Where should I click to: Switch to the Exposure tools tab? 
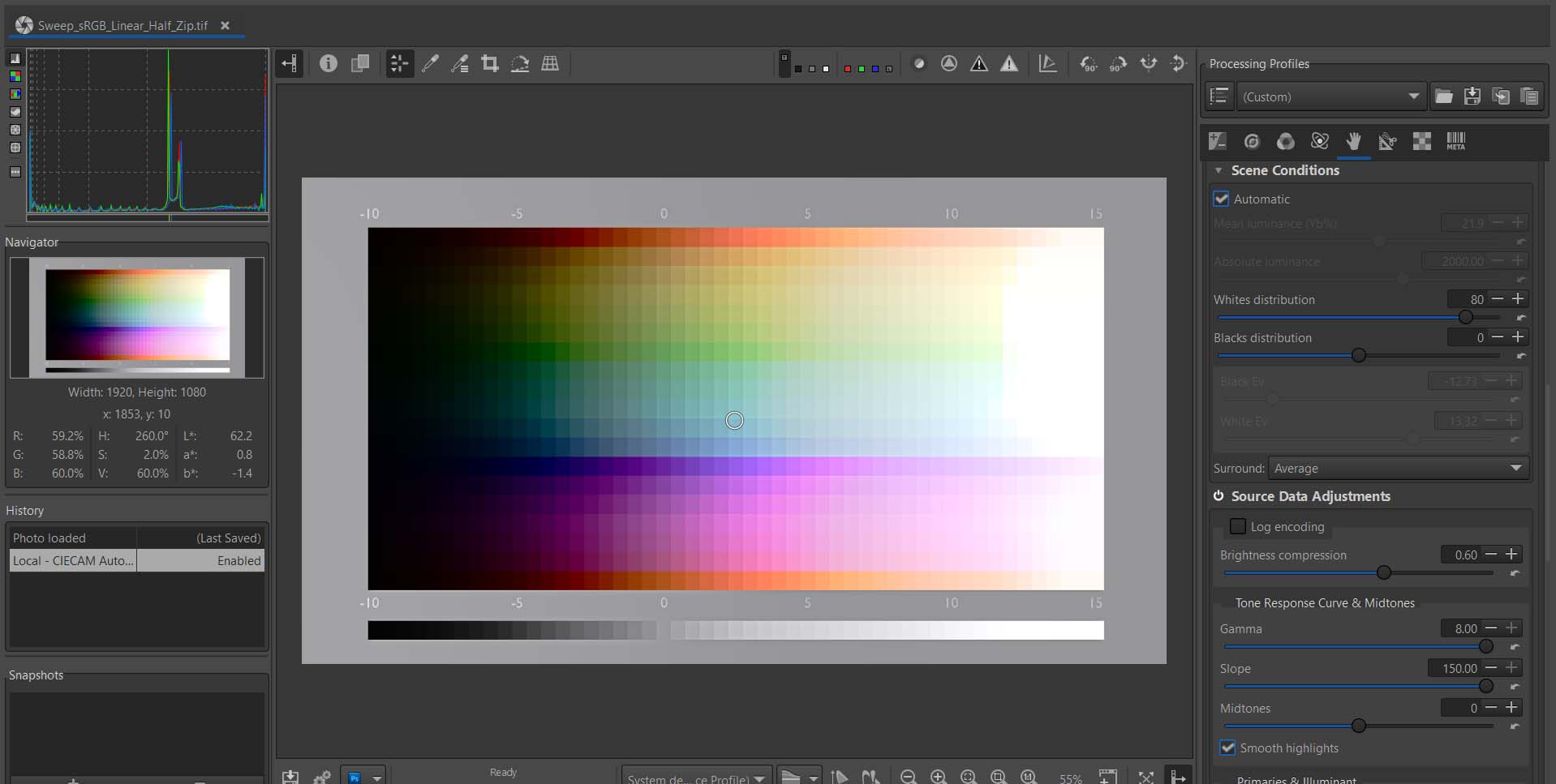coord(1217,141)
